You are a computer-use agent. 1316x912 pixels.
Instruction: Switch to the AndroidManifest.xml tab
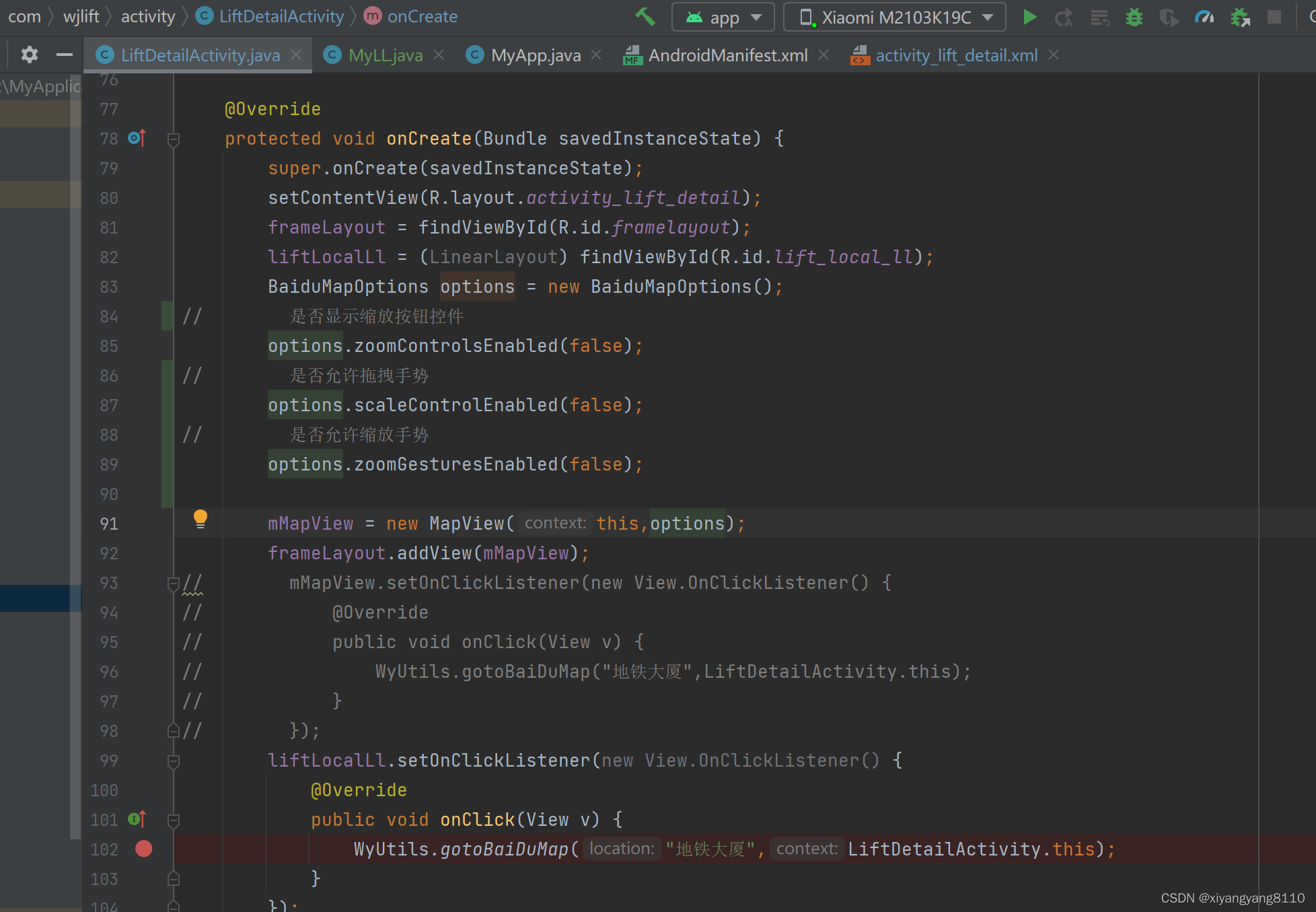(x=727, y=55)
